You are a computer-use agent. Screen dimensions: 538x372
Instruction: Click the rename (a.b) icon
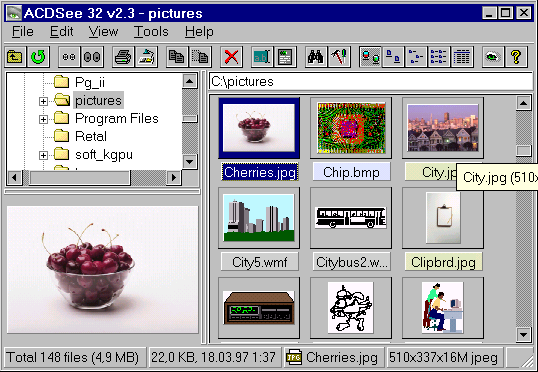point(262,57)
